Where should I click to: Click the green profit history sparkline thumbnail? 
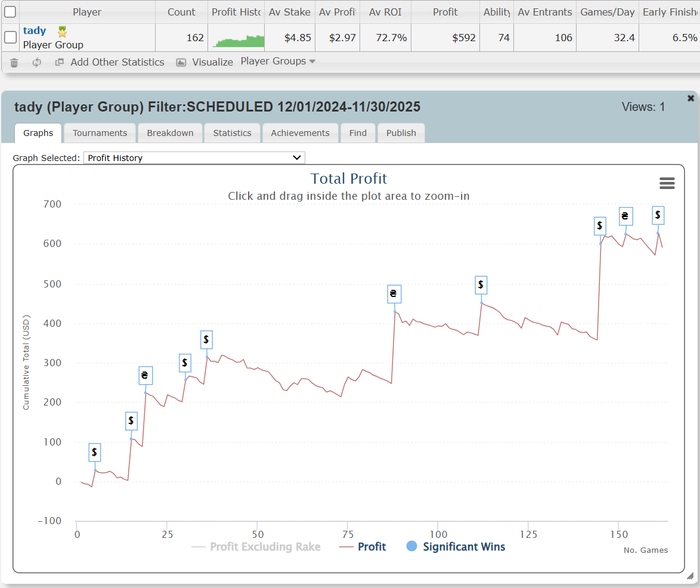point(238,41)
